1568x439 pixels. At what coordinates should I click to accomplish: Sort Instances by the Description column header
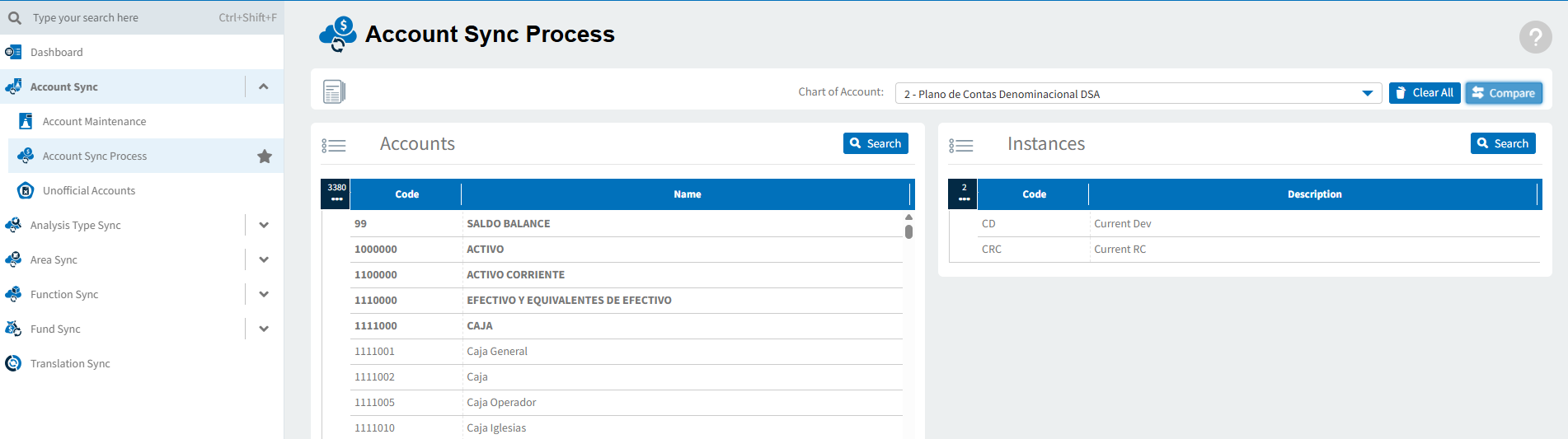pyautogui.click(x=1314, y=194)
